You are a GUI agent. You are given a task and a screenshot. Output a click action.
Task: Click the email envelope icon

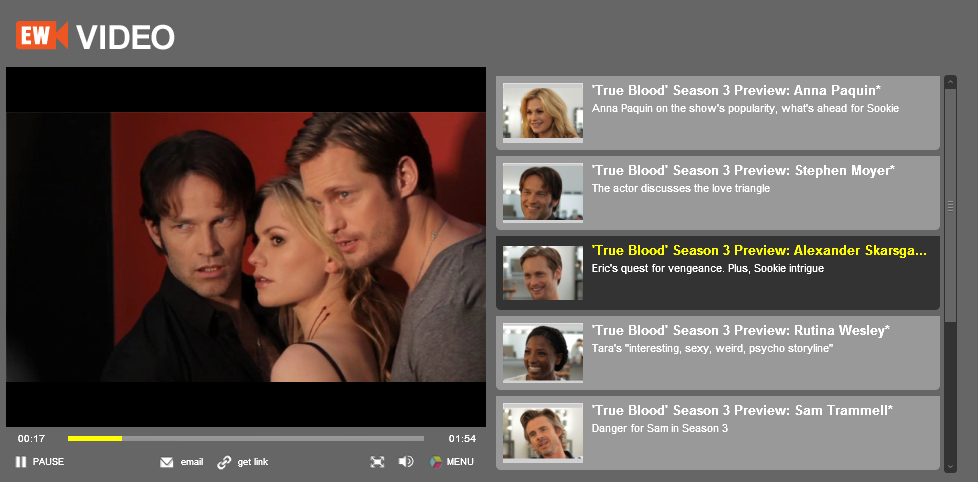pyautogui.click(x=167, y=462)
